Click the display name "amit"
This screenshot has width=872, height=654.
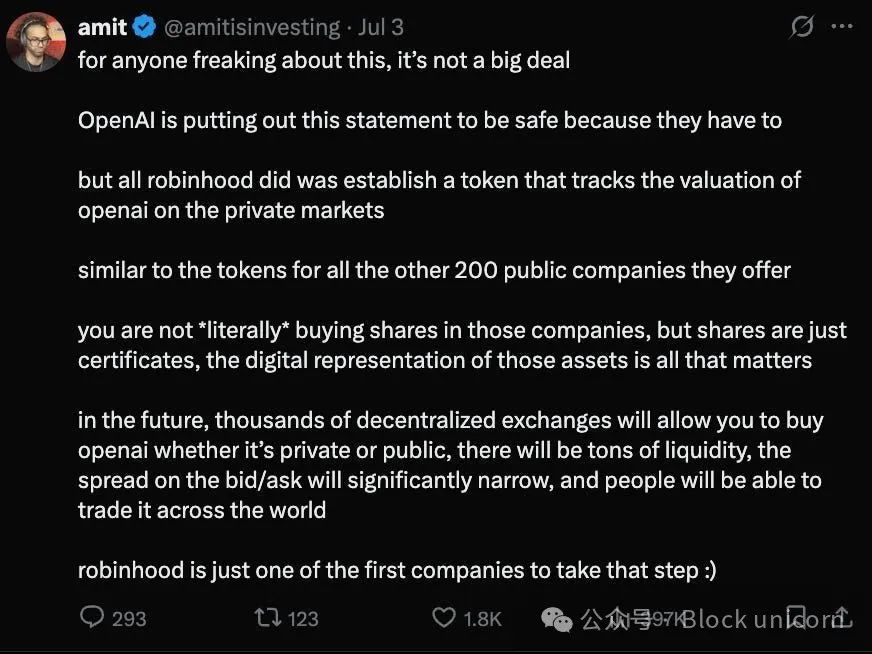pos(102,27)
